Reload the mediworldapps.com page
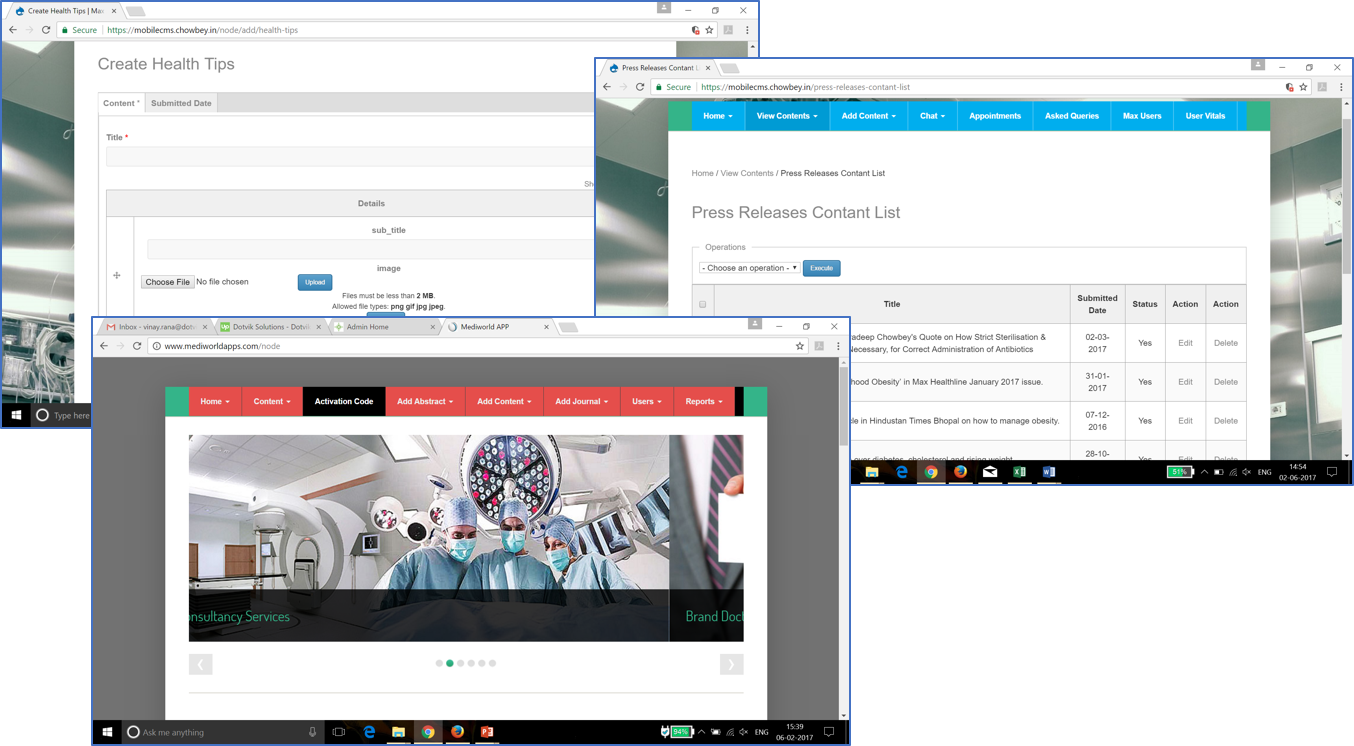The width and height of the screenshot is (1354, 746). click(137, 346)
